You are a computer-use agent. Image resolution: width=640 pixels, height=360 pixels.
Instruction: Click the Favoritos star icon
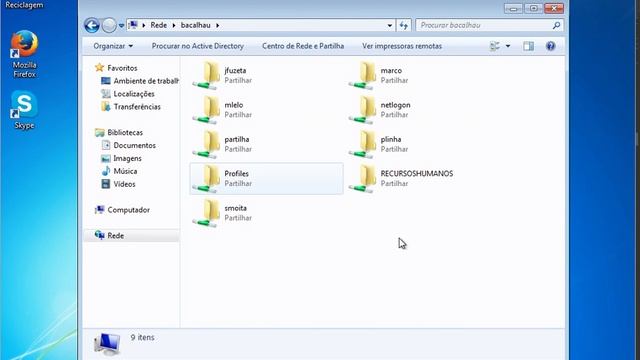coord(99,68)
